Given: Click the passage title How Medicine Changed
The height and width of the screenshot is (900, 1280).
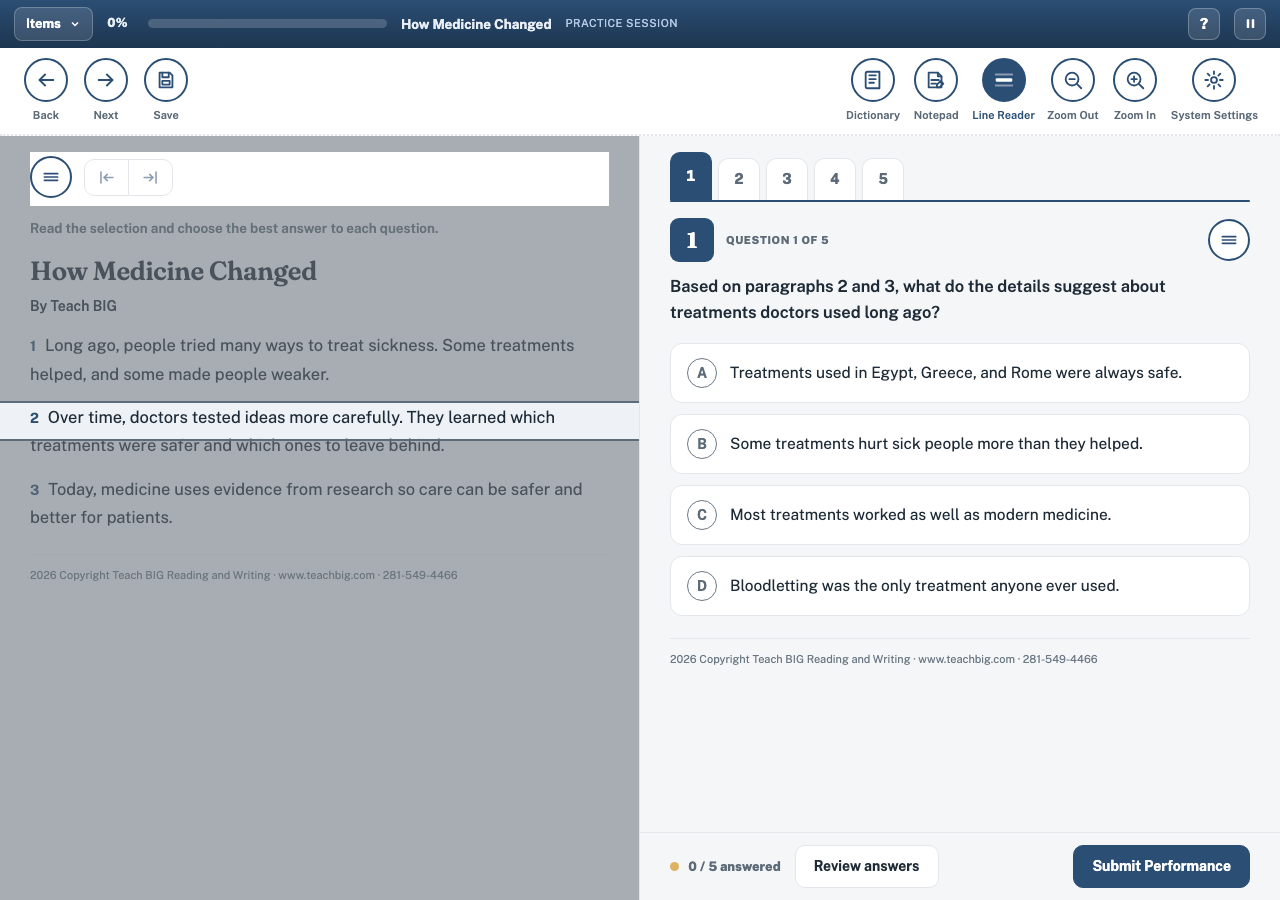Looking at the screenshot, I should 173,271.
